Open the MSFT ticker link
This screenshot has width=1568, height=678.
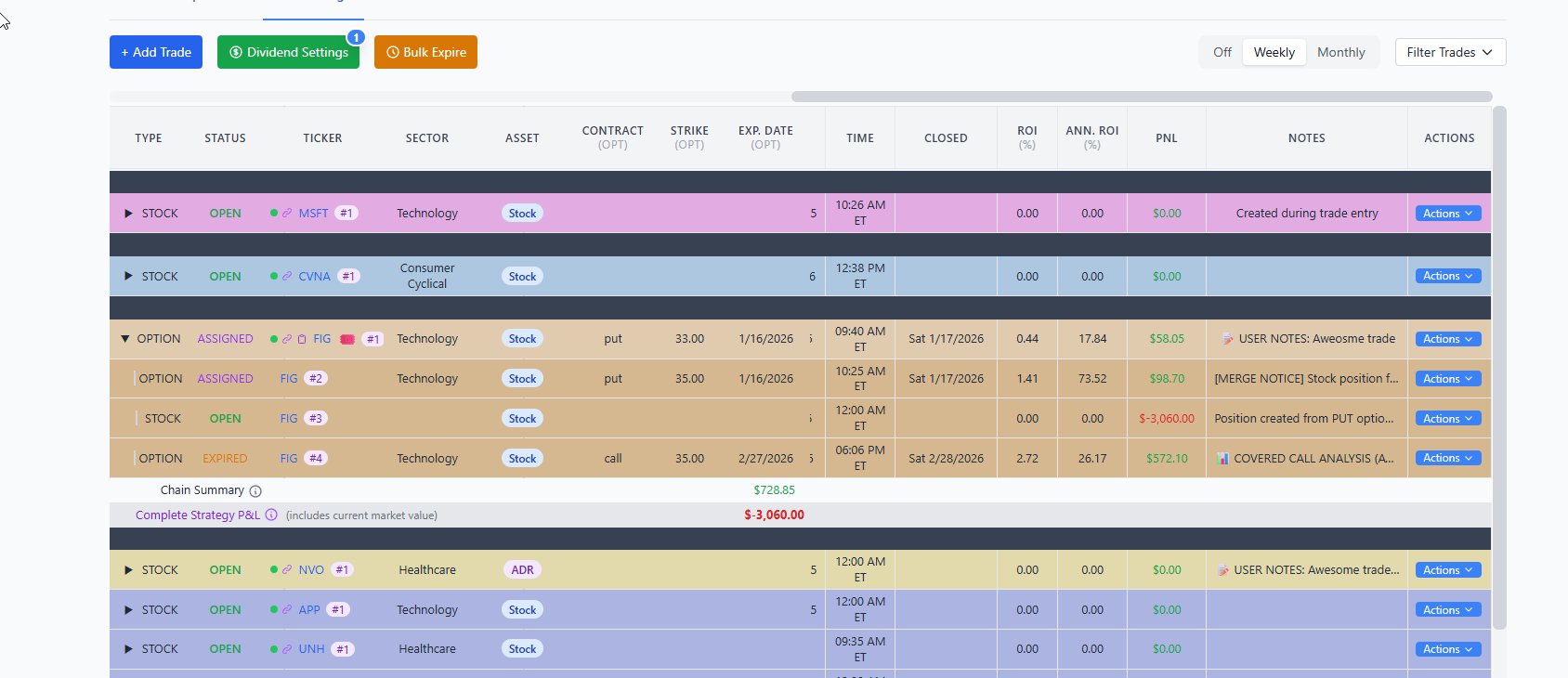point(313,214)
